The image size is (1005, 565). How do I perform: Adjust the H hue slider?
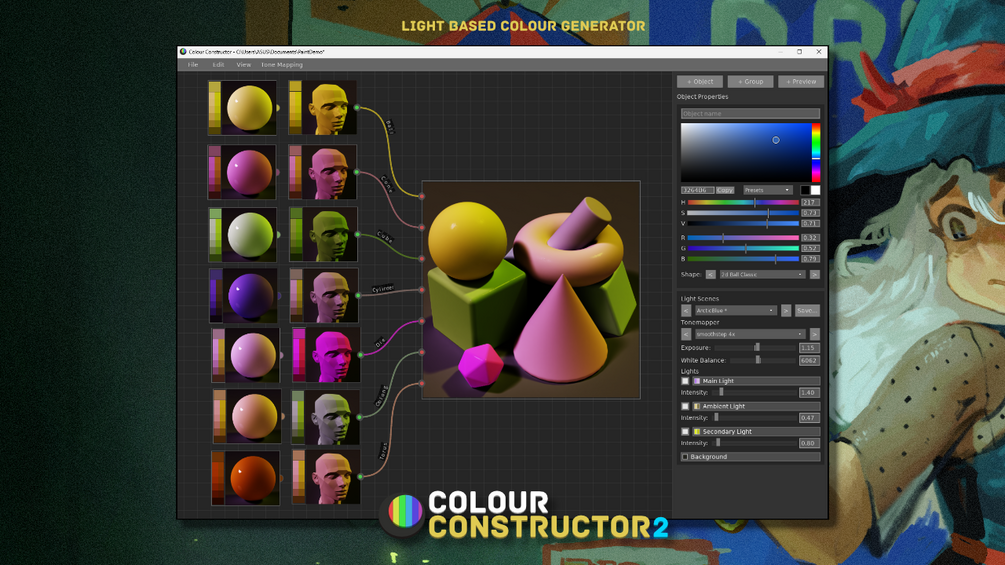coord(743,202)
